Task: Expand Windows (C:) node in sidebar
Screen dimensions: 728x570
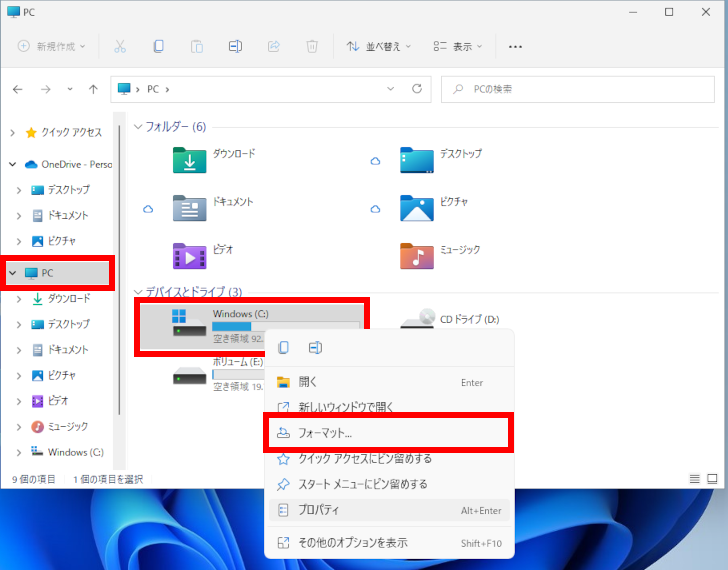Action: pyautogui.click(x=19, y=452)
